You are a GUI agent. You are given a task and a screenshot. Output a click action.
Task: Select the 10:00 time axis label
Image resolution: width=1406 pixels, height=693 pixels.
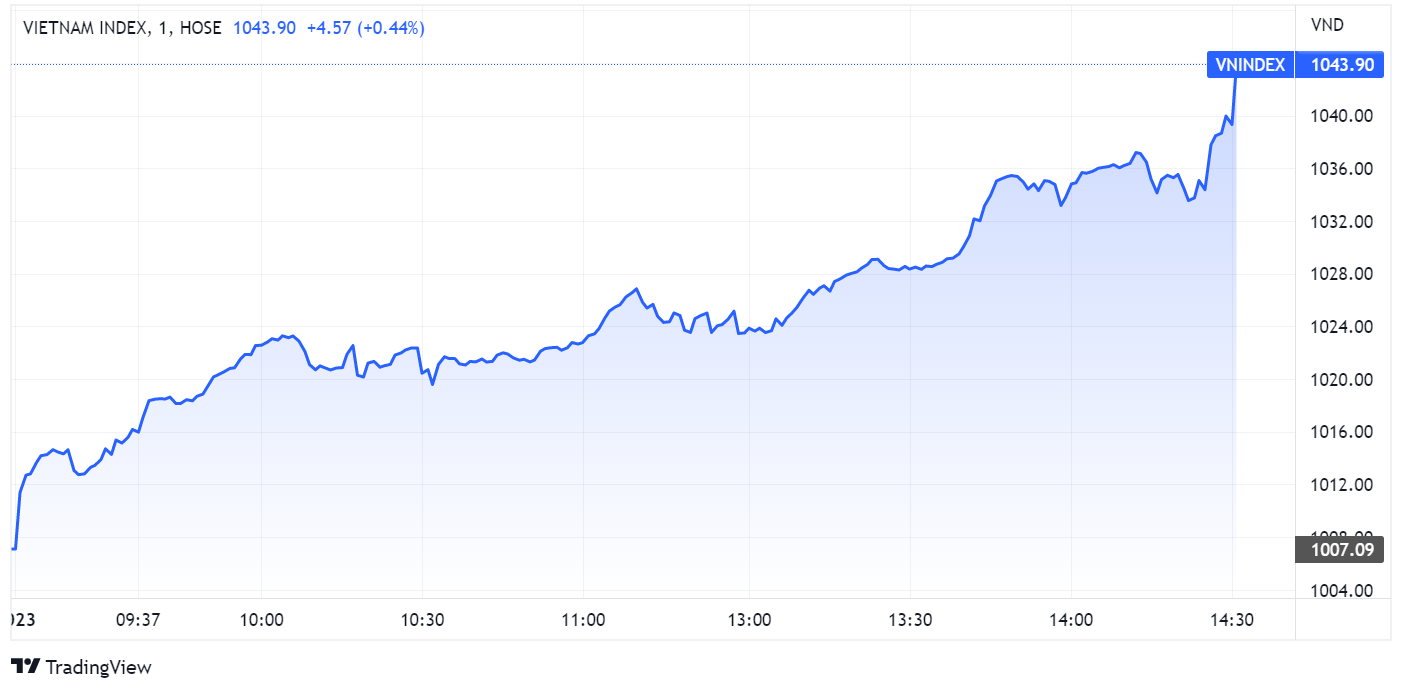[x=261, y=620]
